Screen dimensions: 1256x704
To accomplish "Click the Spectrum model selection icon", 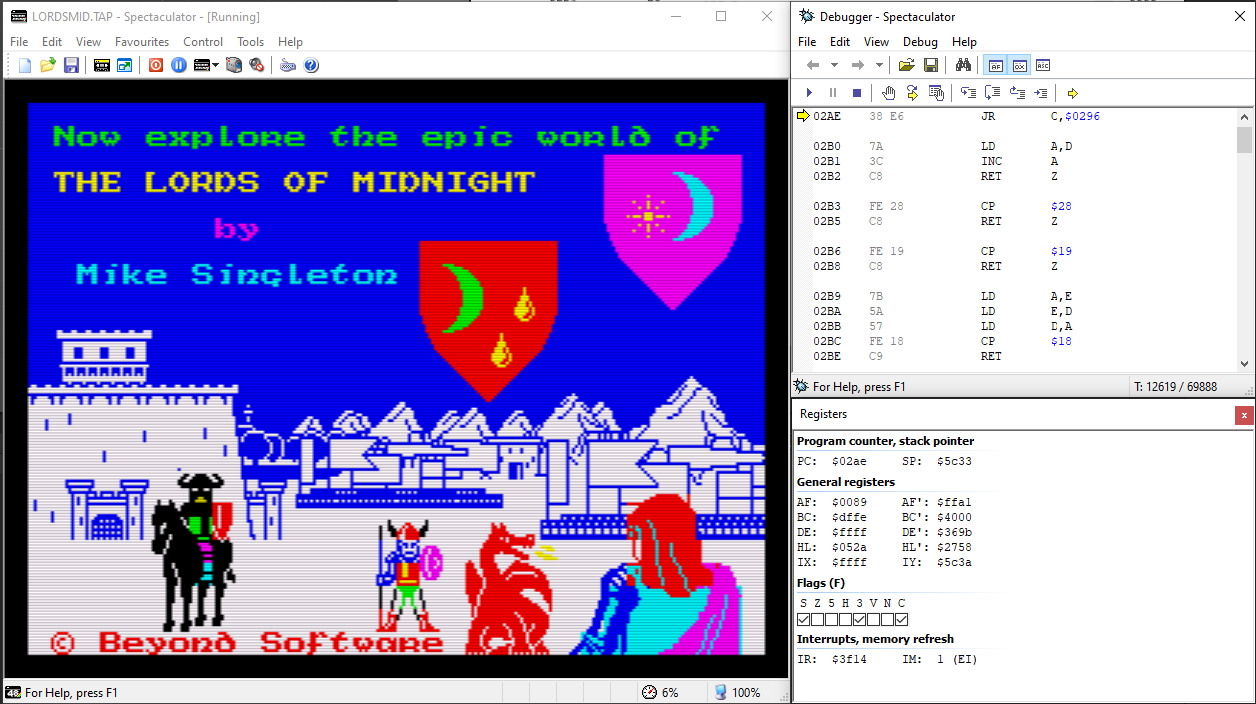I will pyautogui.click(x=202, y=65).
